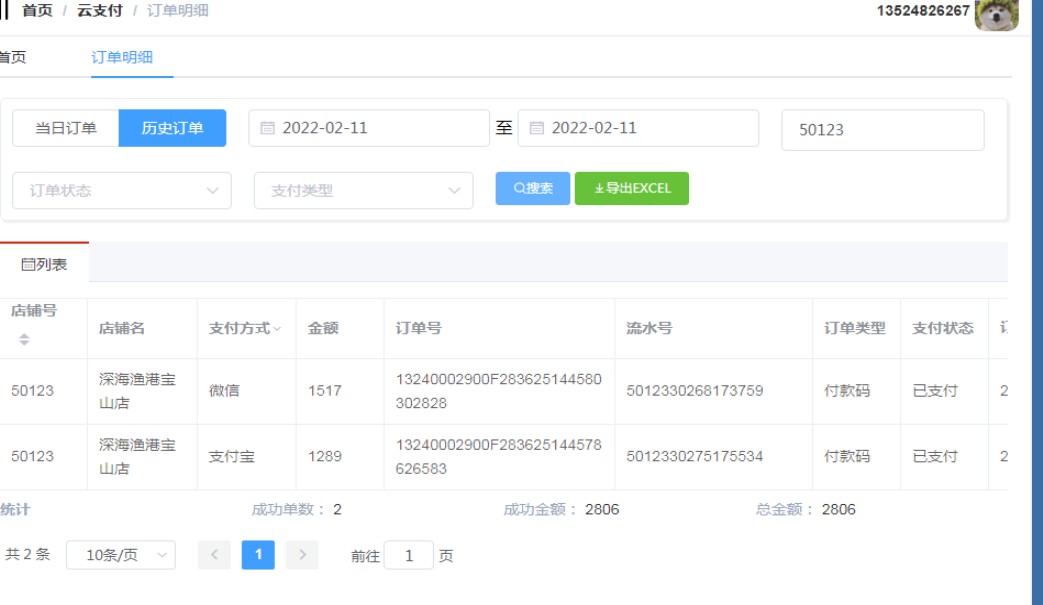Click the store number field containing 50123
Image resolution: width=1043 pixels, height=605 pixels.
(882, 130)
